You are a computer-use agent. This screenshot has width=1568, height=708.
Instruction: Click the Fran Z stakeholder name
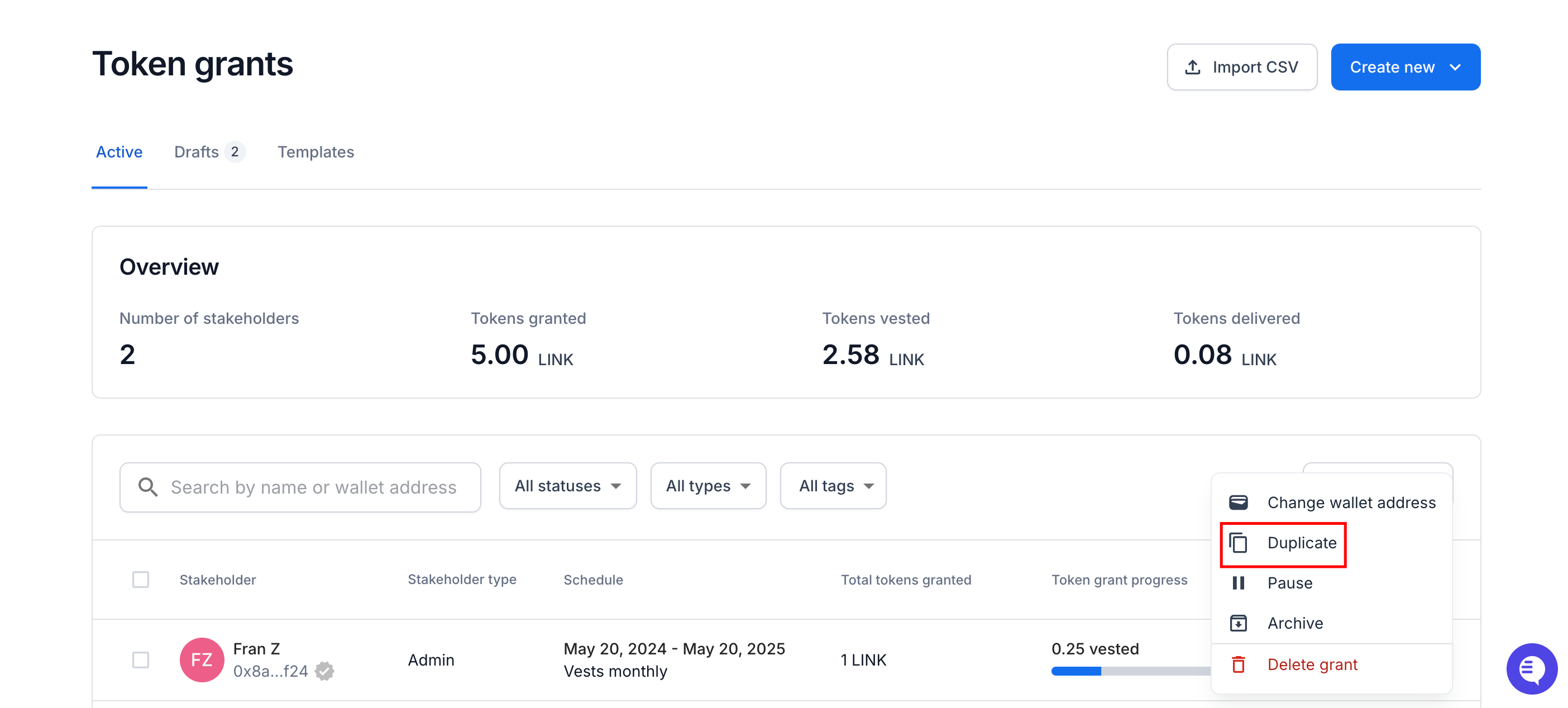tap(256, 648)
